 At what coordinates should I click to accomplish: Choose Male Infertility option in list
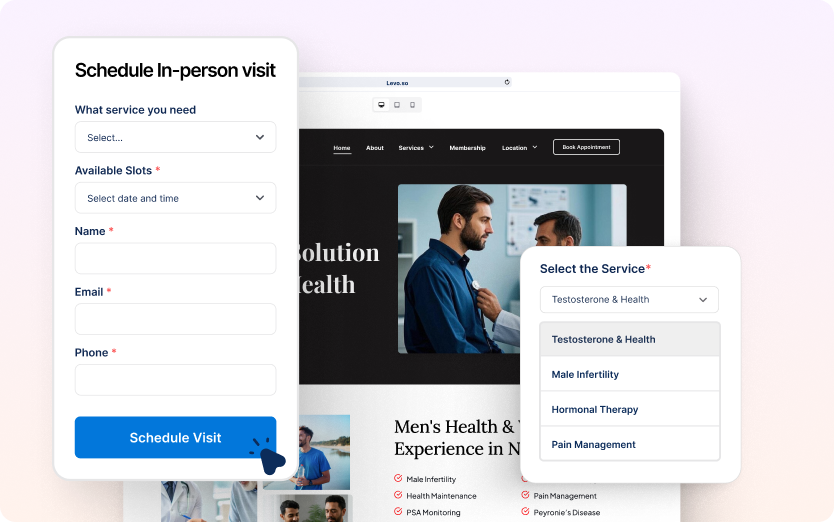[x=630, y=374]
